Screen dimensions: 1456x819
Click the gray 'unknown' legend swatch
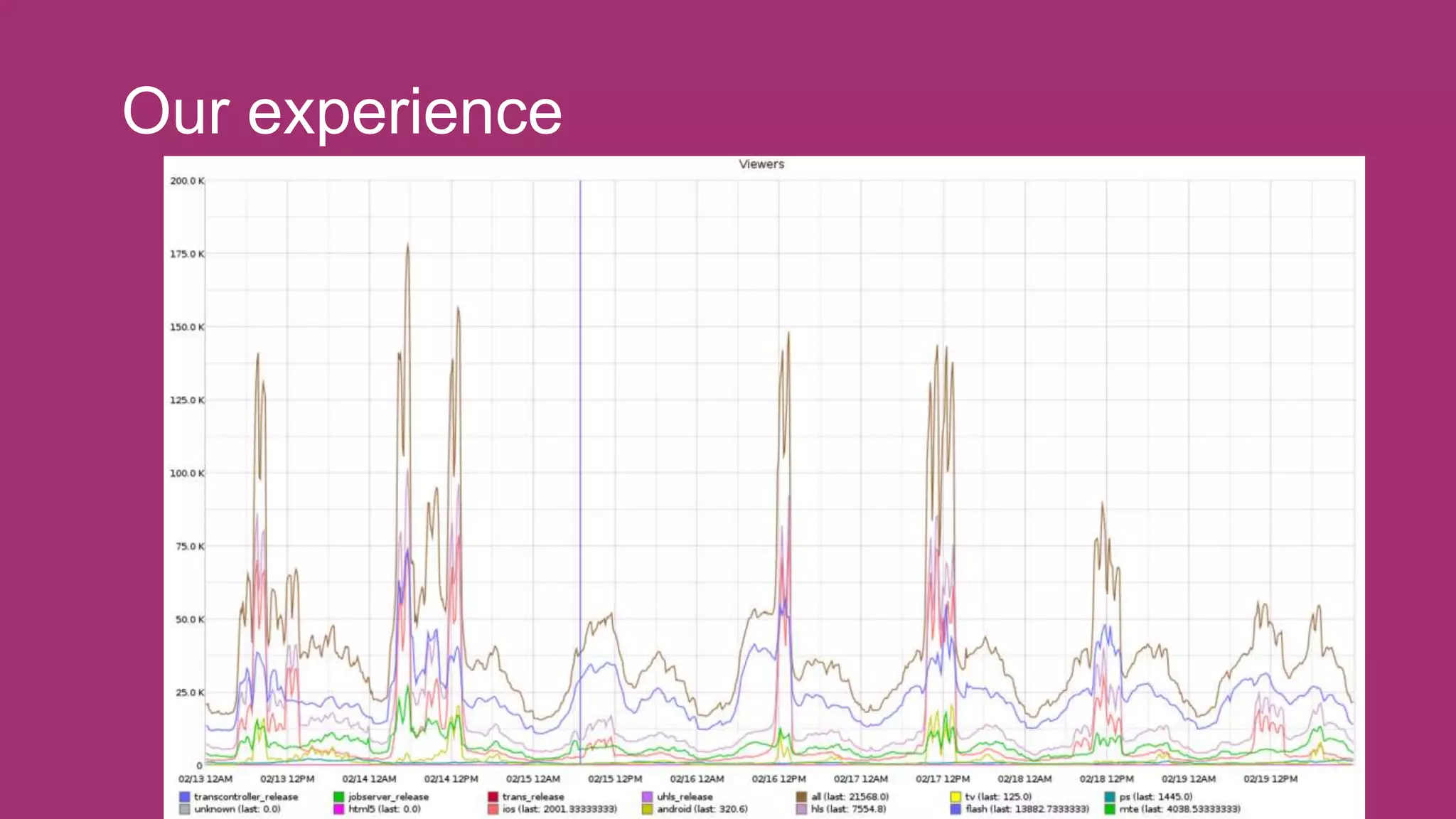point(185,809)
